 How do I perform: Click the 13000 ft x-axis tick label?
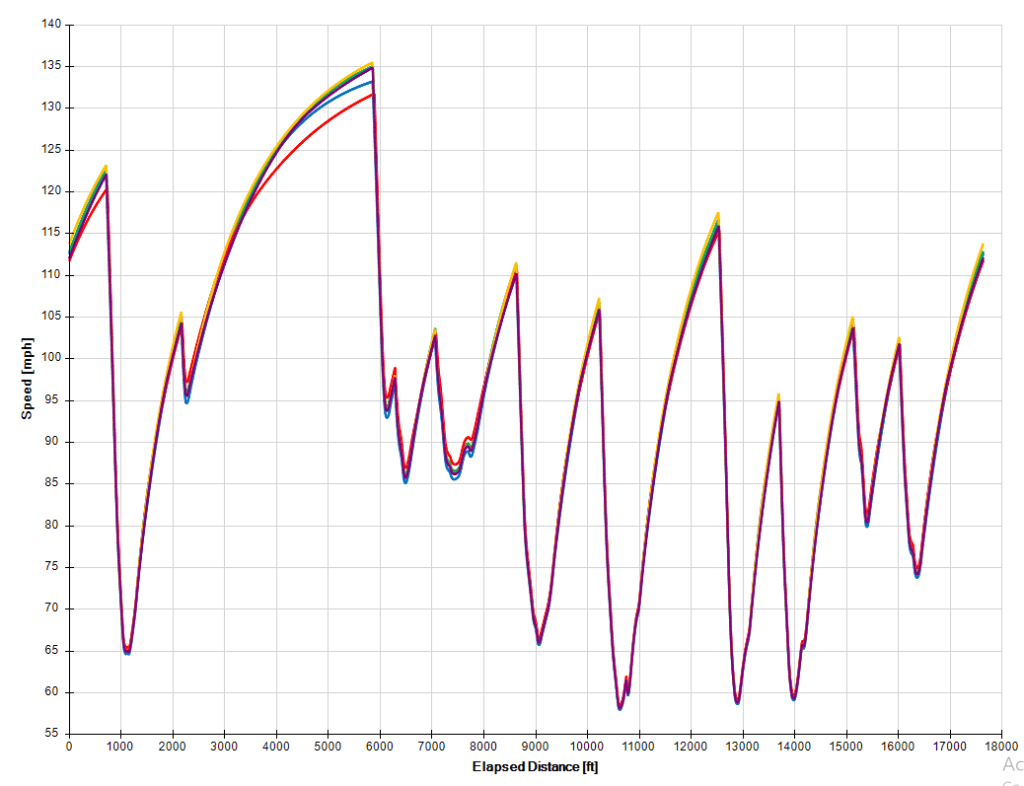tap(742, 746)
